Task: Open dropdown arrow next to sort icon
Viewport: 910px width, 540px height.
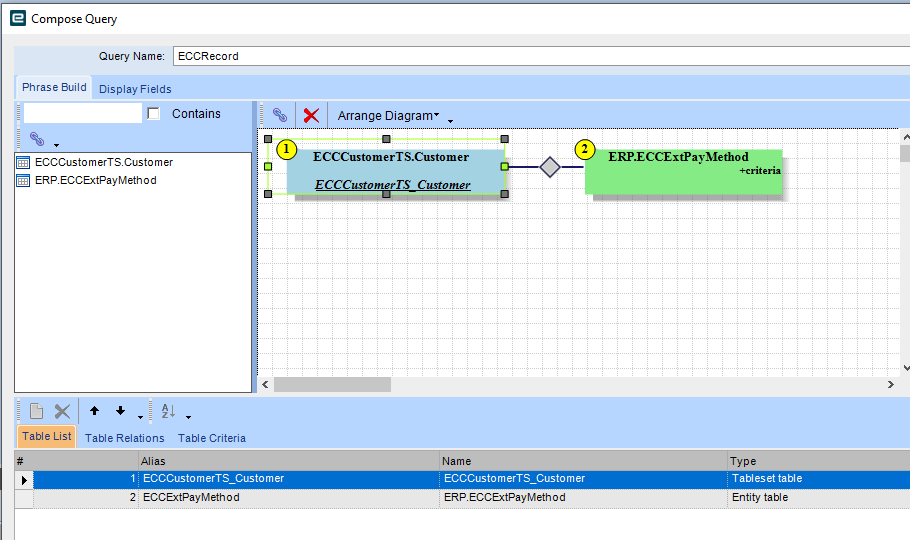Action: [x=188, y=417]
